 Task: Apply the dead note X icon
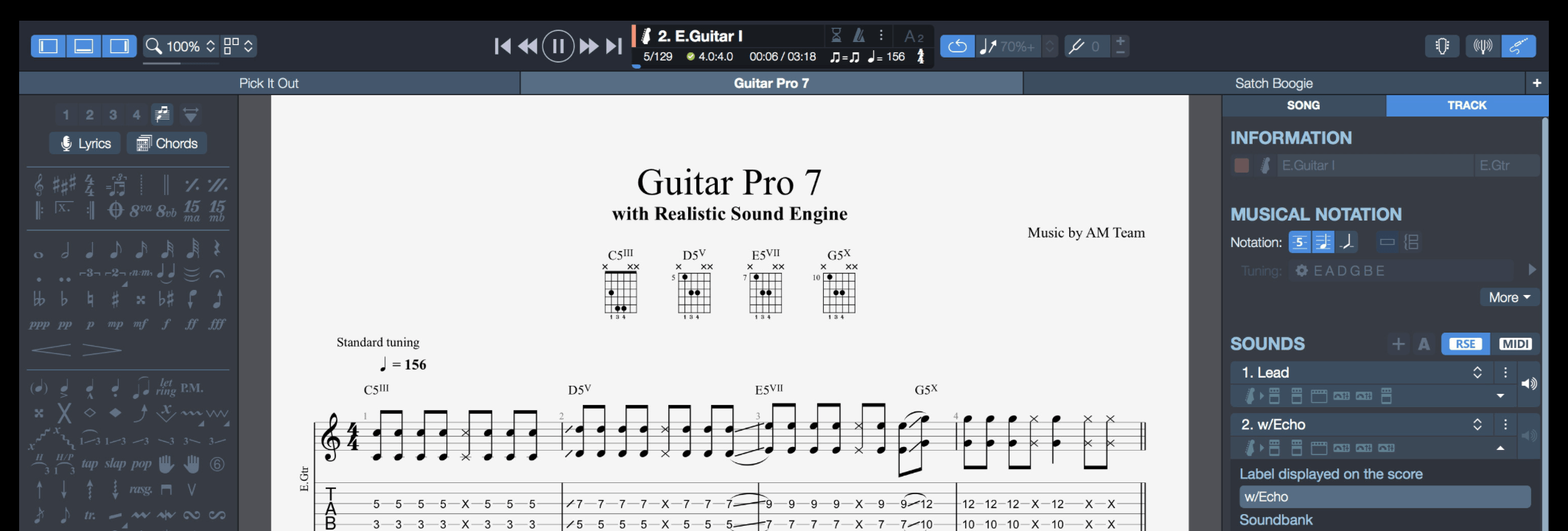(x=64, y=414)
